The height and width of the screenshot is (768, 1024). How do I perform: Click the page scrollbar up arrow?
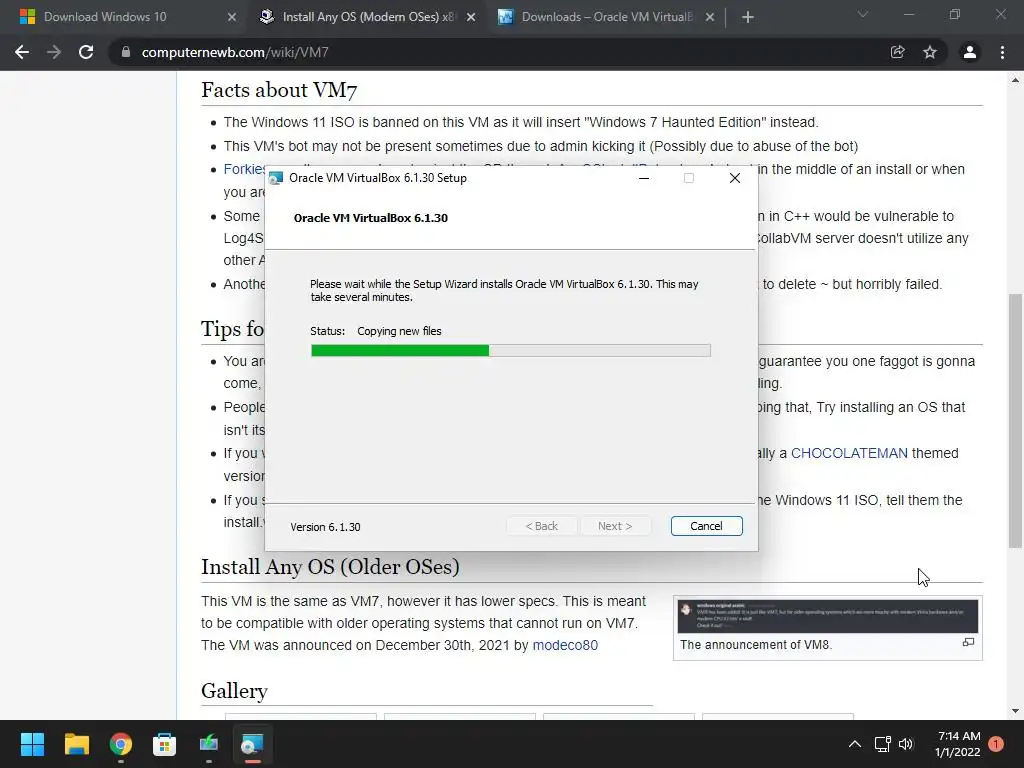(1015, 80)
